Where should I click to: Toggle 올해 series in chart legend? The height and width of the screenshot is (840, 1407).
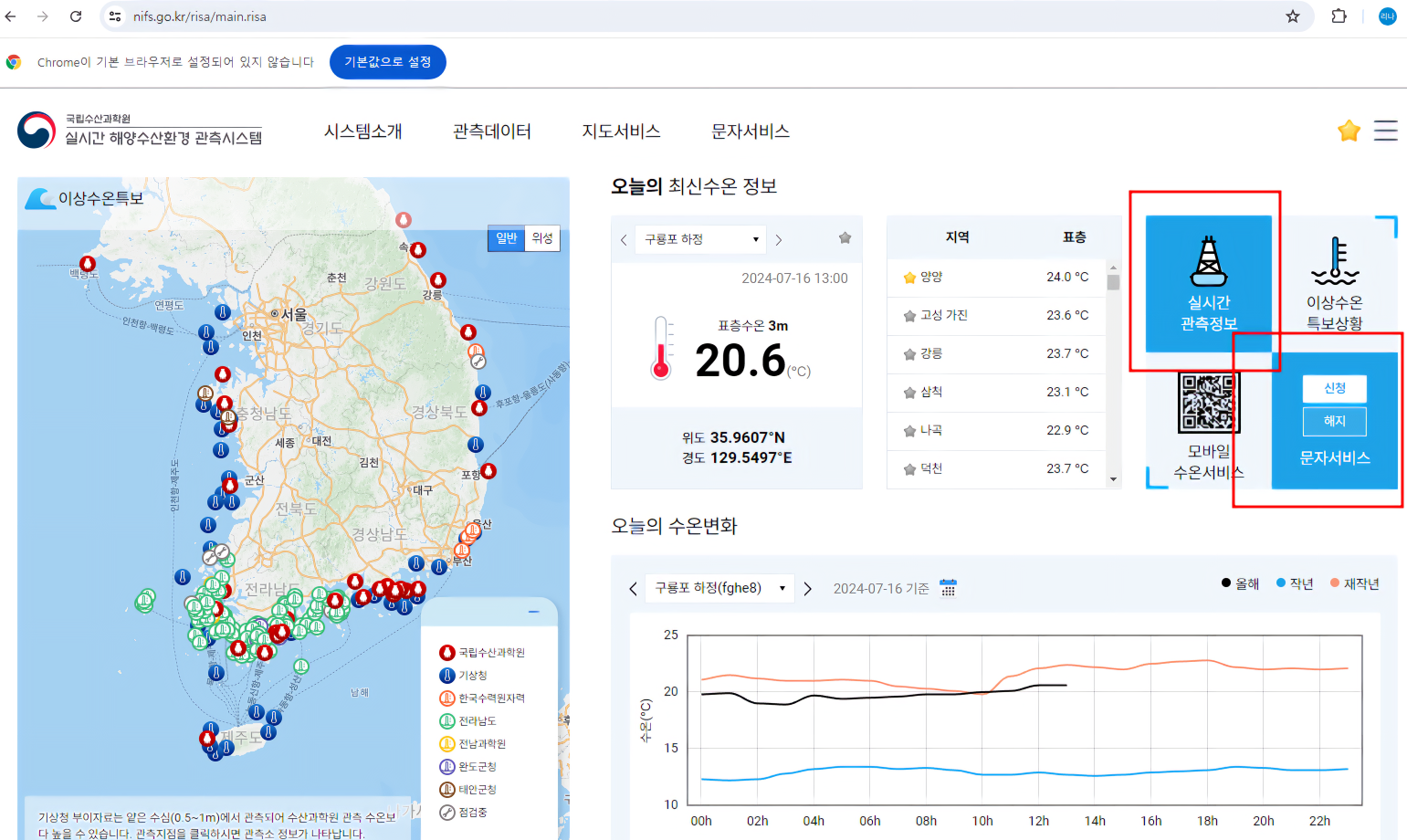click(1240, 583)
